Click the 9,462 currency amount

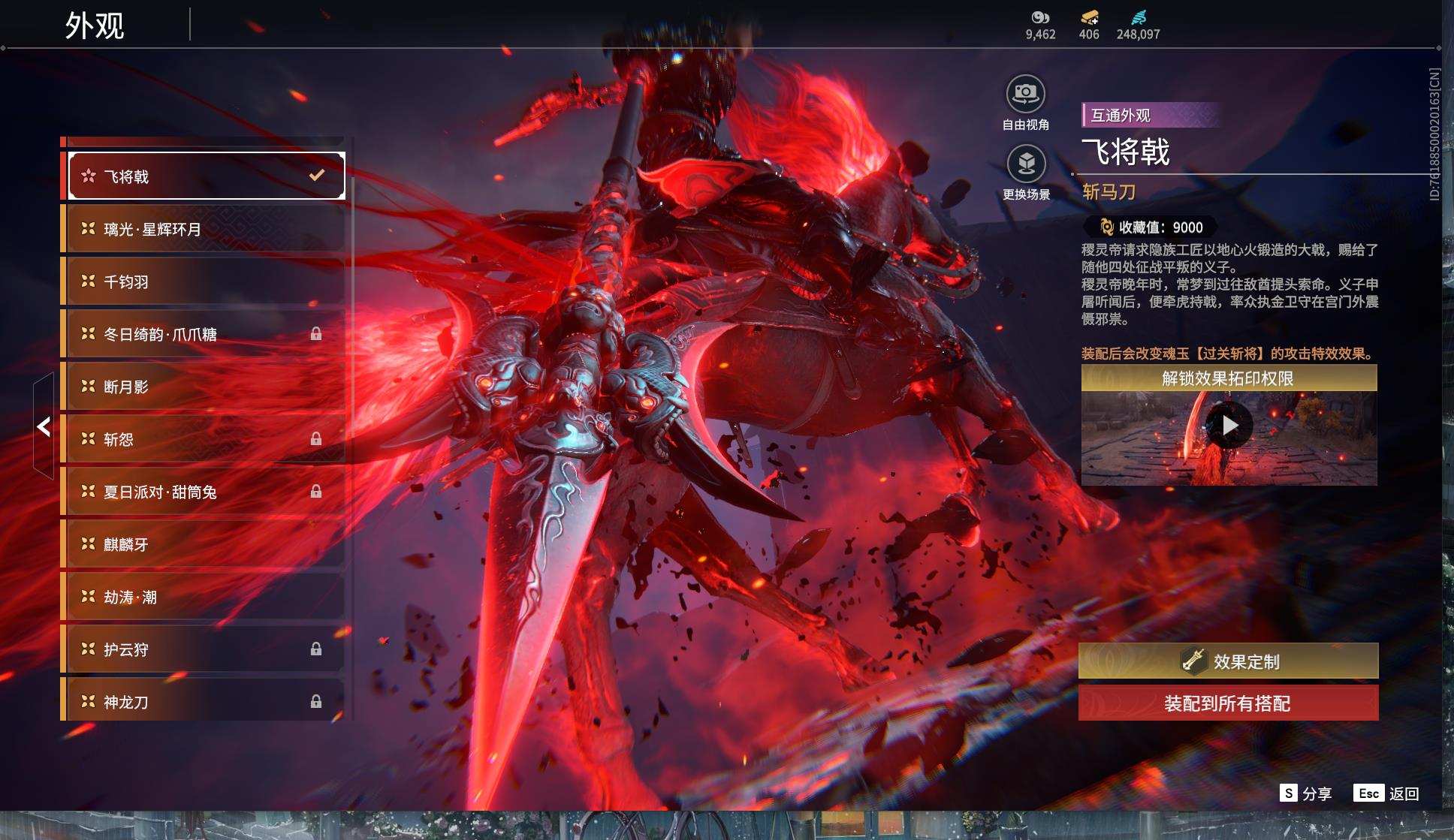click(x=1040, y=35)
